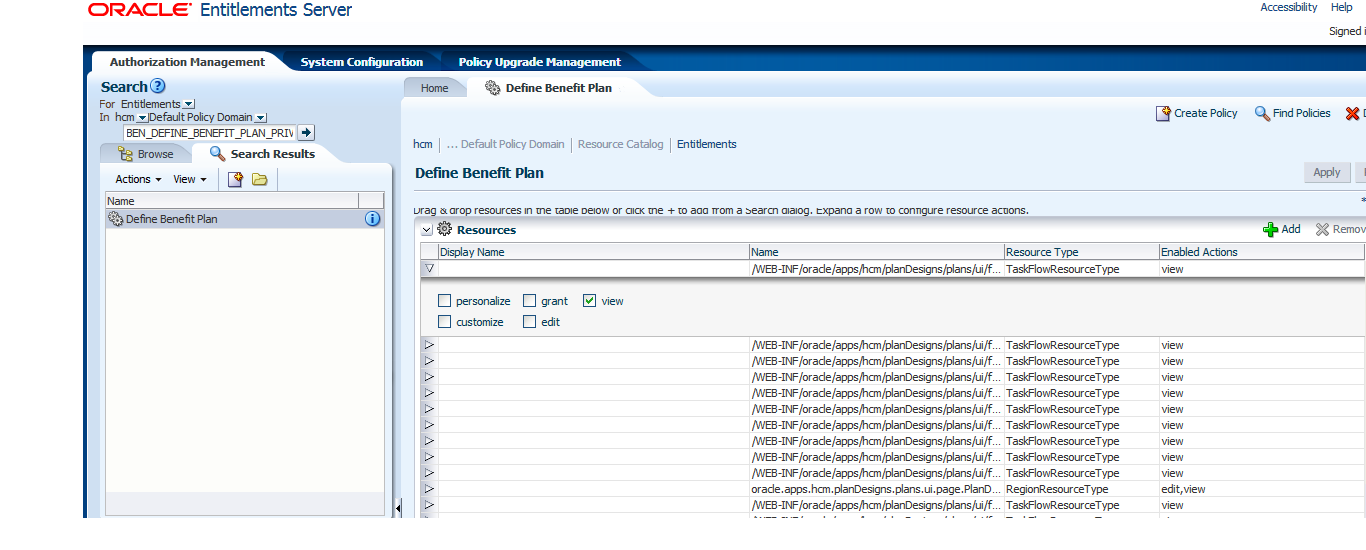The image size is (1366, 550).
Task: Enable the grant action checkbox
Action: 530,301
